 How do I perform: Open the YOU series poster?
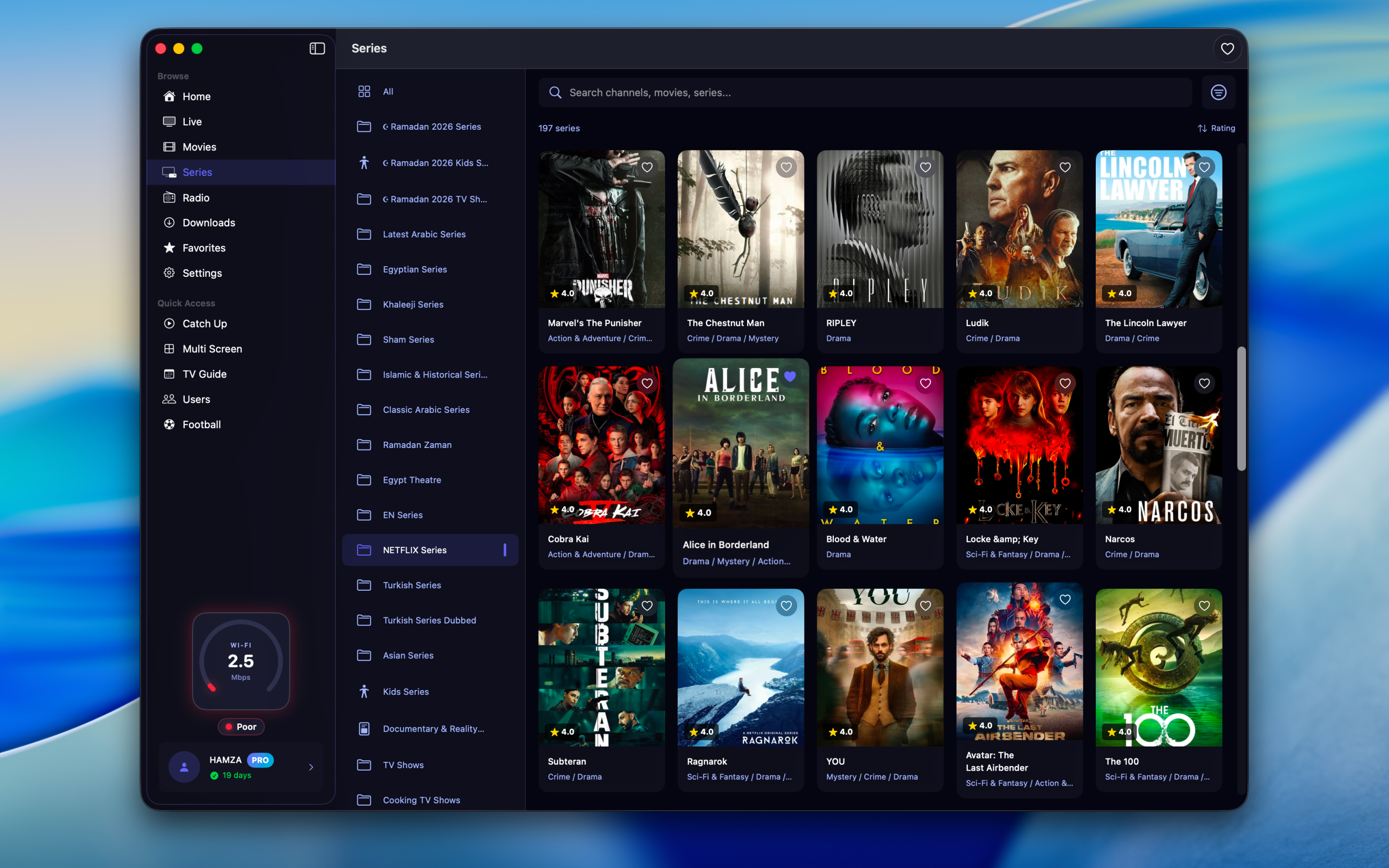(880, 667)
